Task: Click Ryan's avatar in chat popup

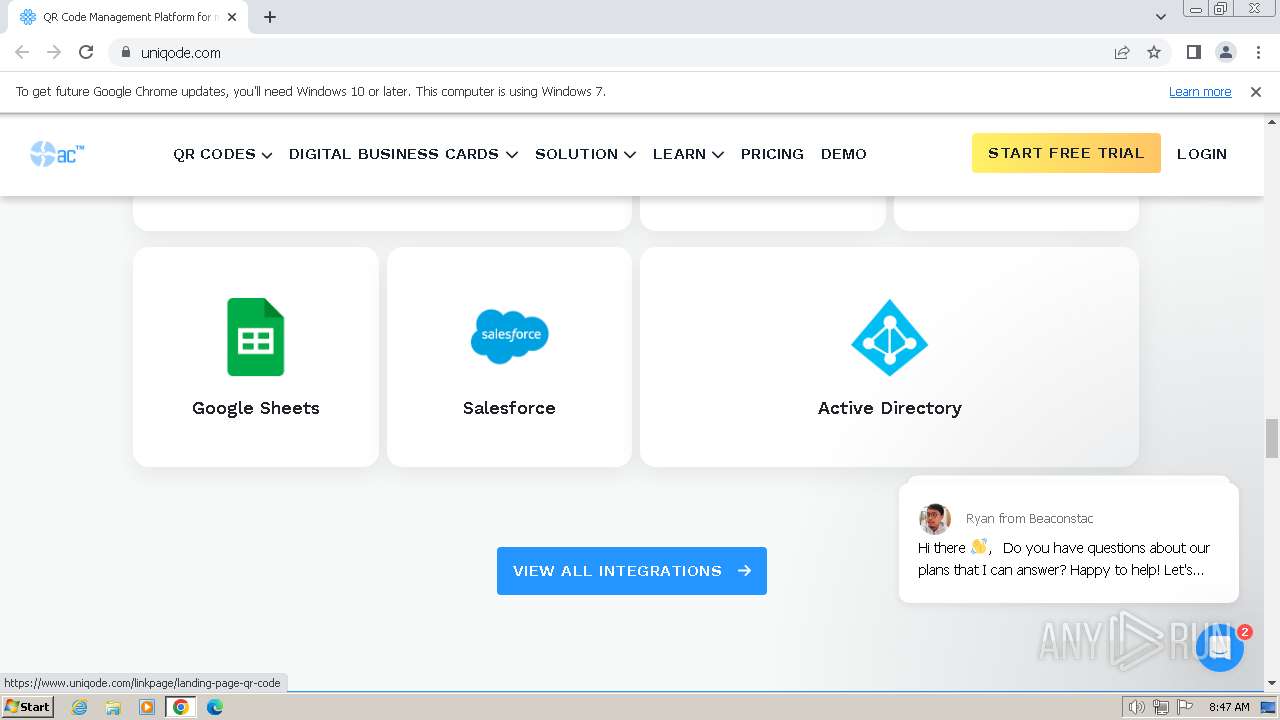Action: point(935,519)
